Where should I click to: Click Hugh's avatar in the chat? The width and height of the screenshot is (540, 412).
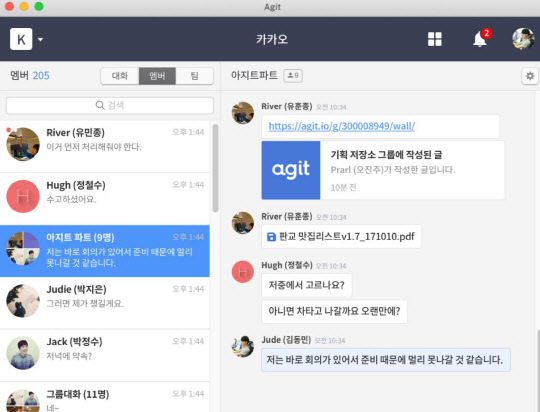coord(243,271)
